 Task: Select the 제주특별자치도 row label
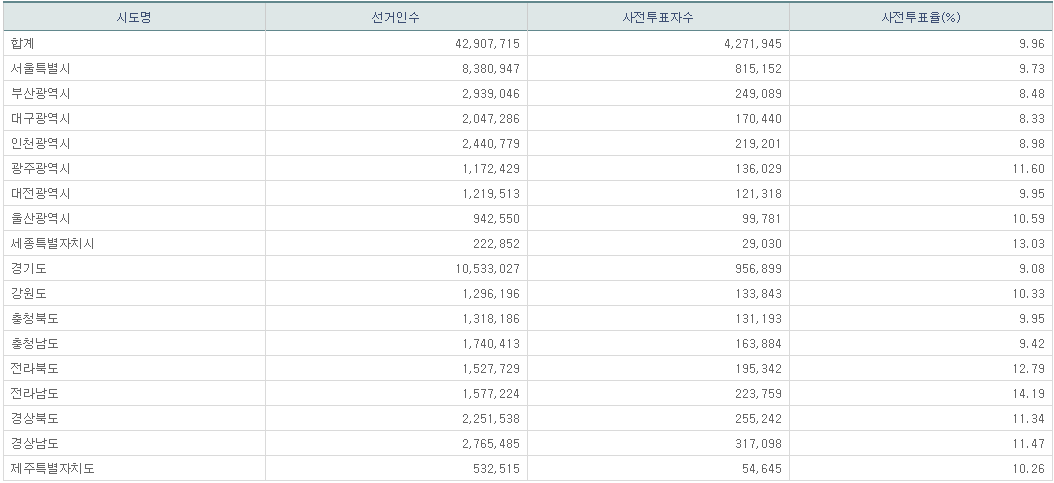53,468
